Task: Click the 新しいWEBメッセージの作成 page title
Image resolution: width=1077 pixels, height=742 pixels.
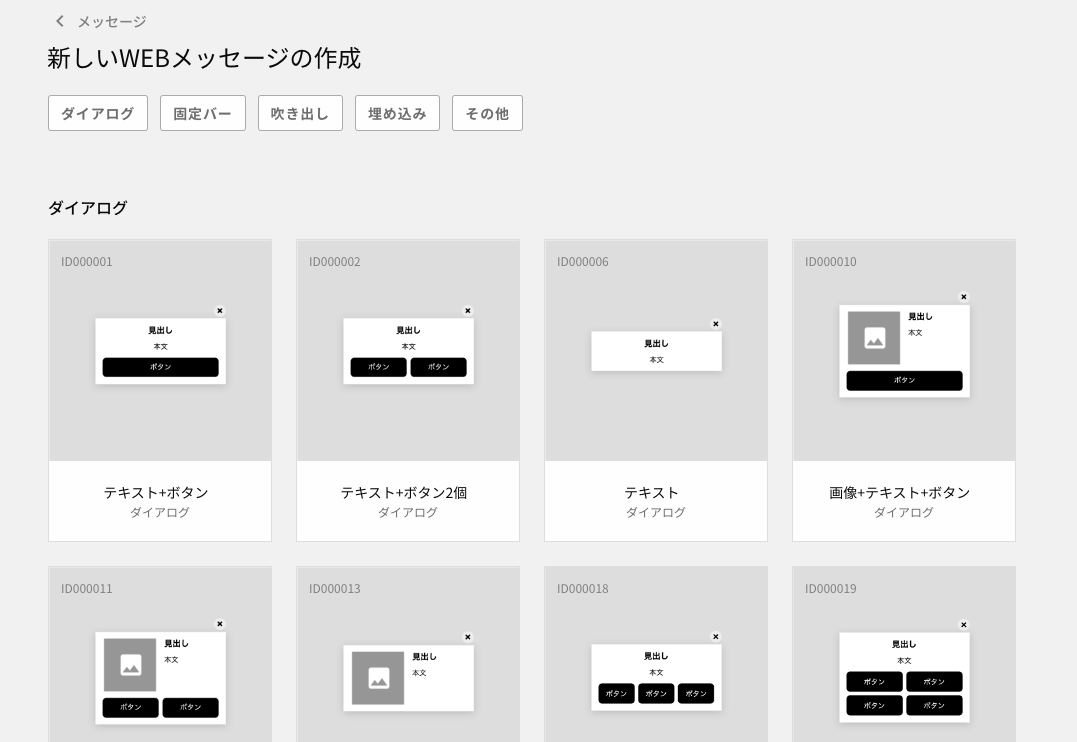Action: tap(204, 58)
